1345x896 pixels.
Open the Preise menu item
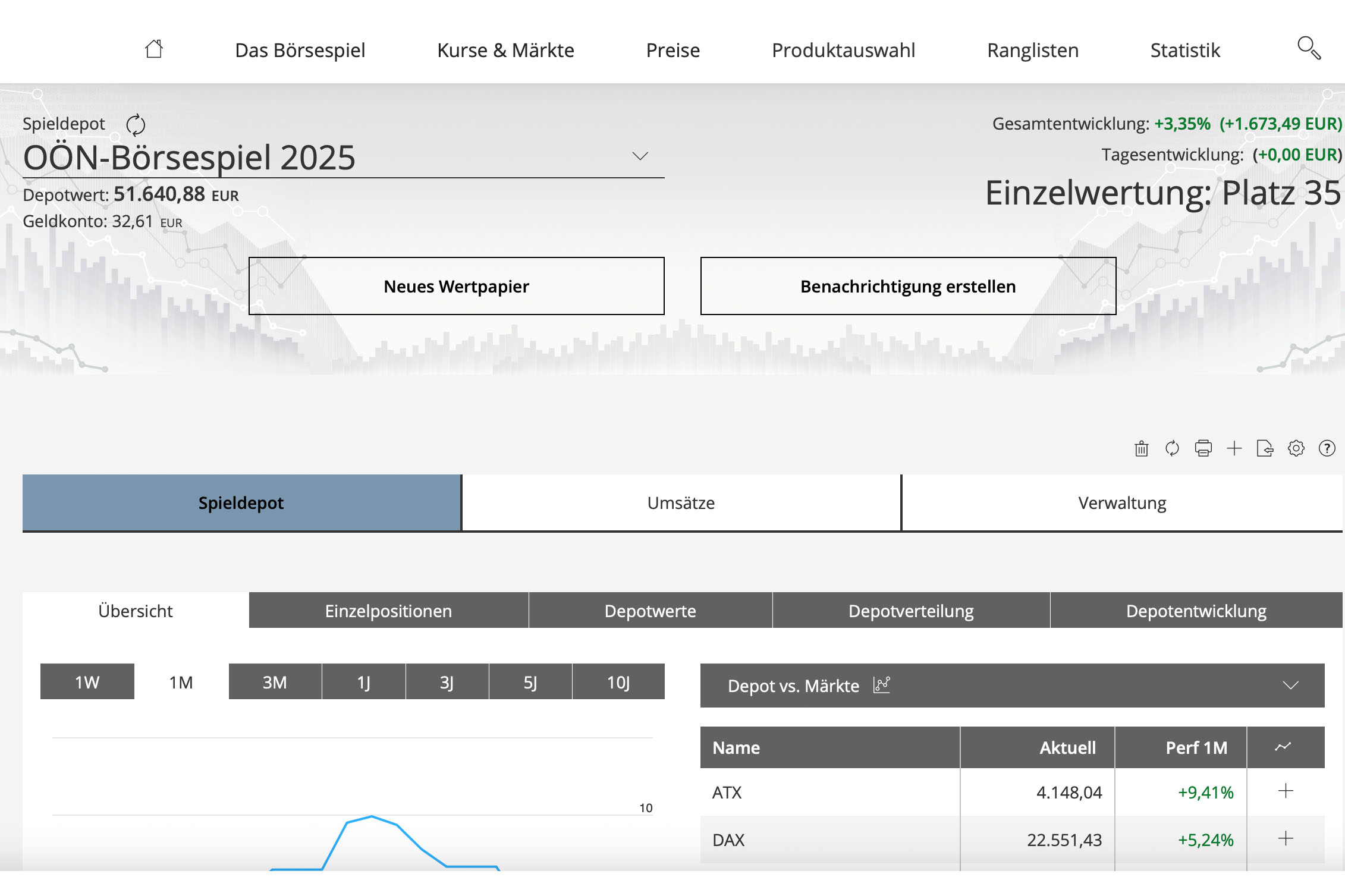pyautogui.click(x=673, y=50)
